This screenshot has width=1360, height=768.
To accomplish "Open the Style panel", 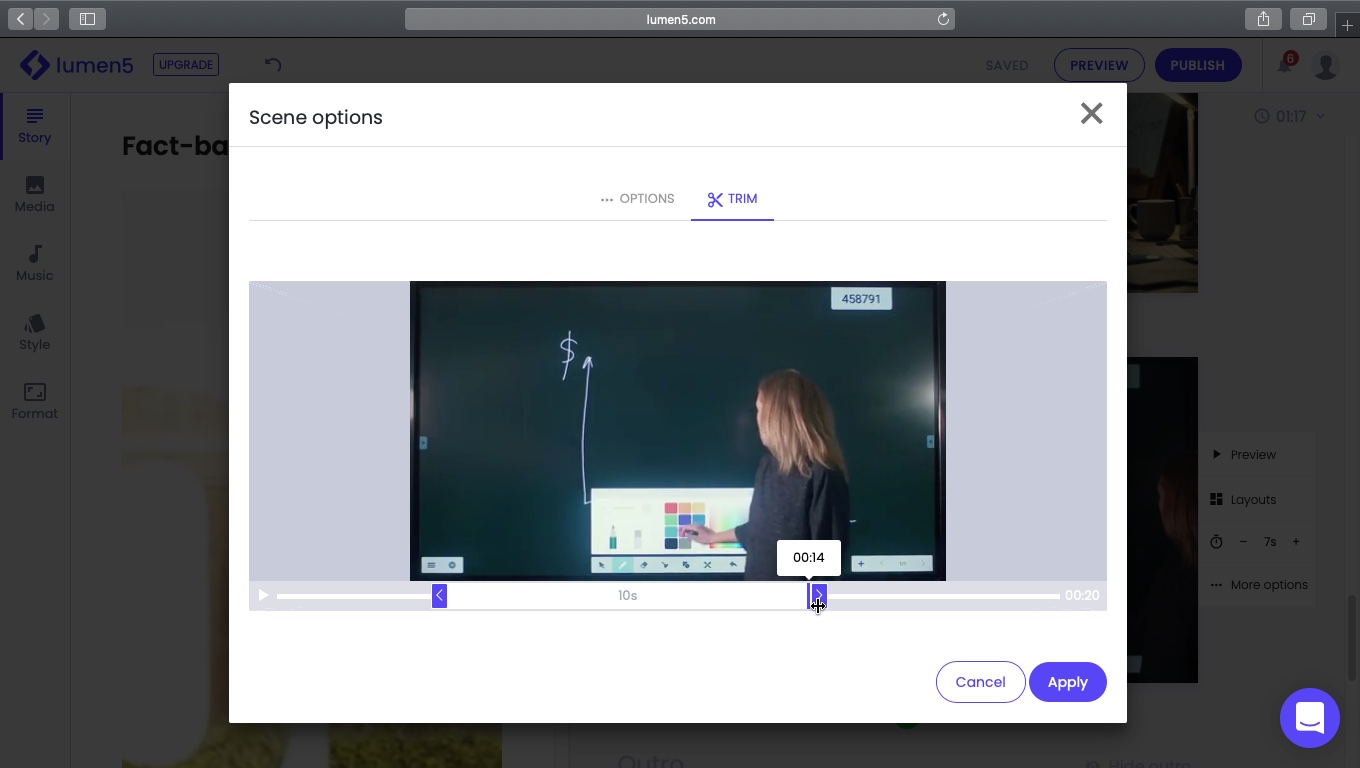I will pyautogui.click(x=34, y=333).
